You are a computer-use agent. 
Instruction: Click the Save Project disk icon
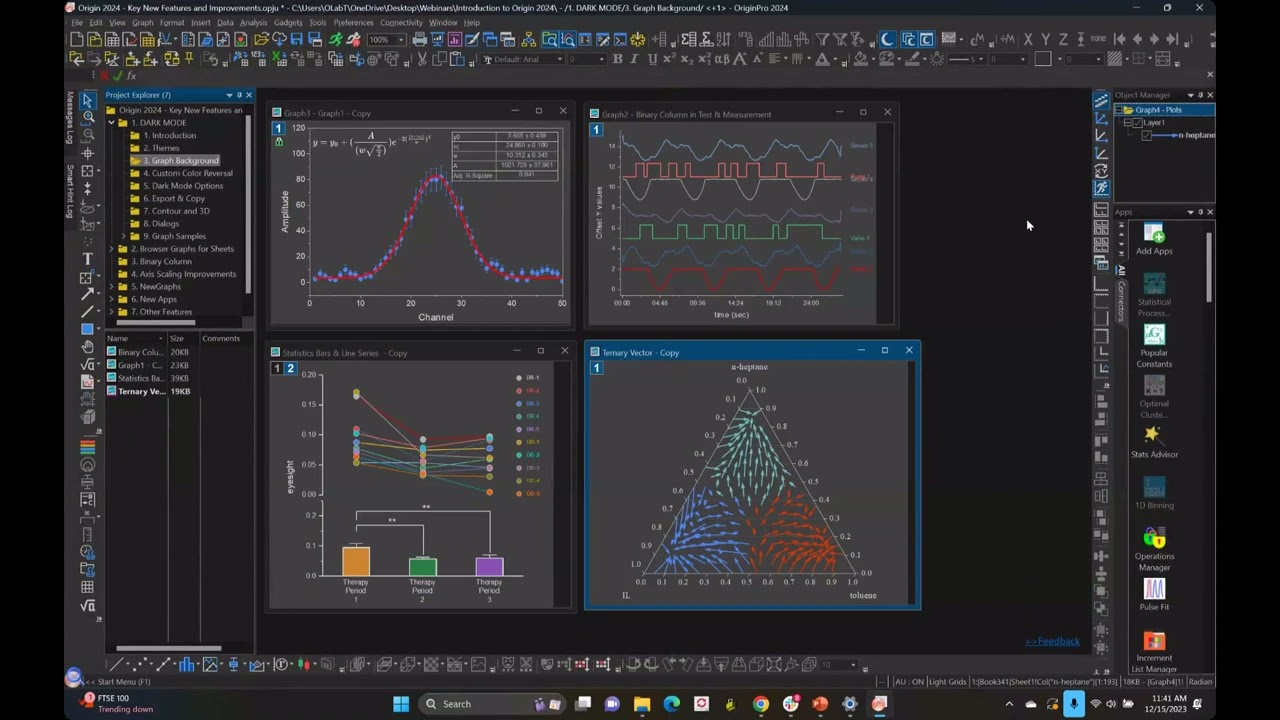297,40
